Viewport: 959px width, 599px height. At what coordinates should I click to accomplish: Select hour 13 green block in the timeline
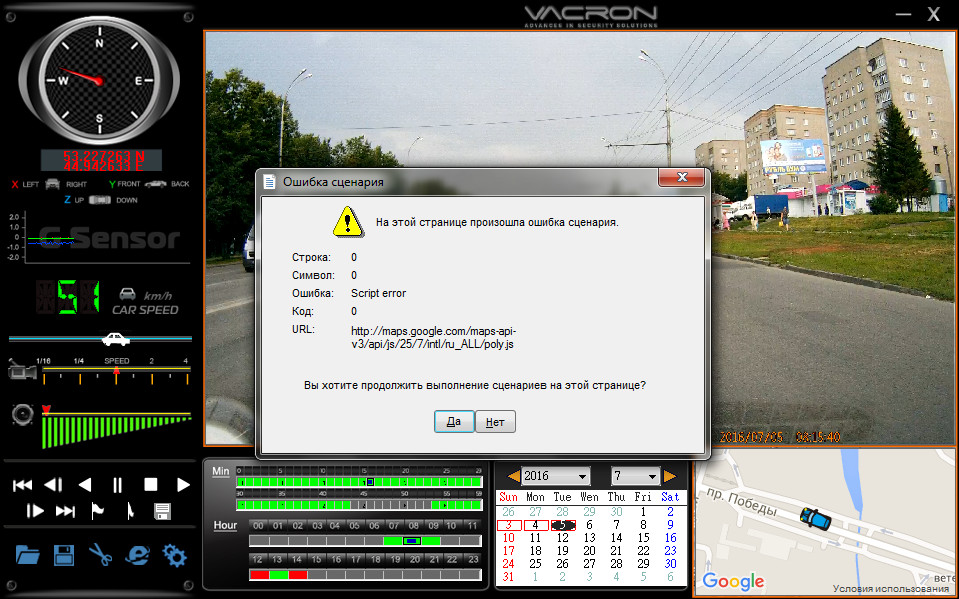pyautogui.click(x=279, y=575)
